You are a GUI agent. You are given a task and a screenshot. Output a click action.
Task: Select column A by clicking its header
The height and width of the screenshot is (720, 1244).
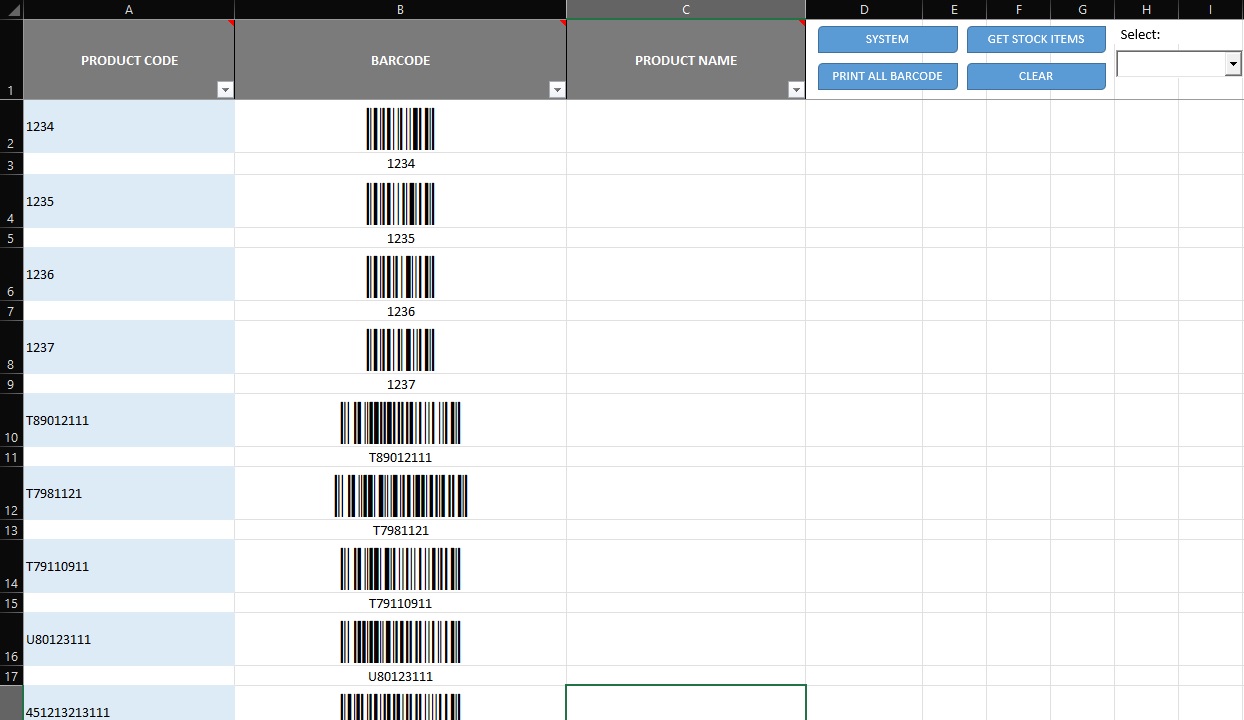pyautogui.click(x=128, y=9)
